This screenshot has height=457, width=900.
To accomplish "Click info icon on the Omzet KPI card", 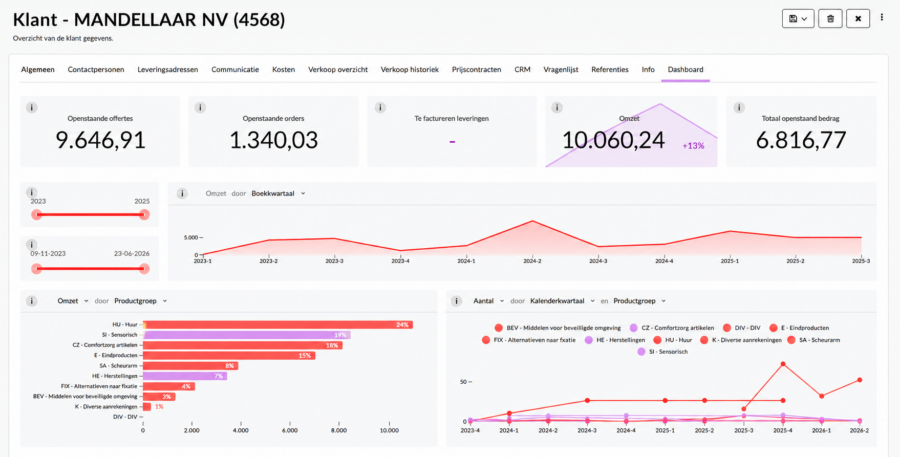I will click(557, 107).
